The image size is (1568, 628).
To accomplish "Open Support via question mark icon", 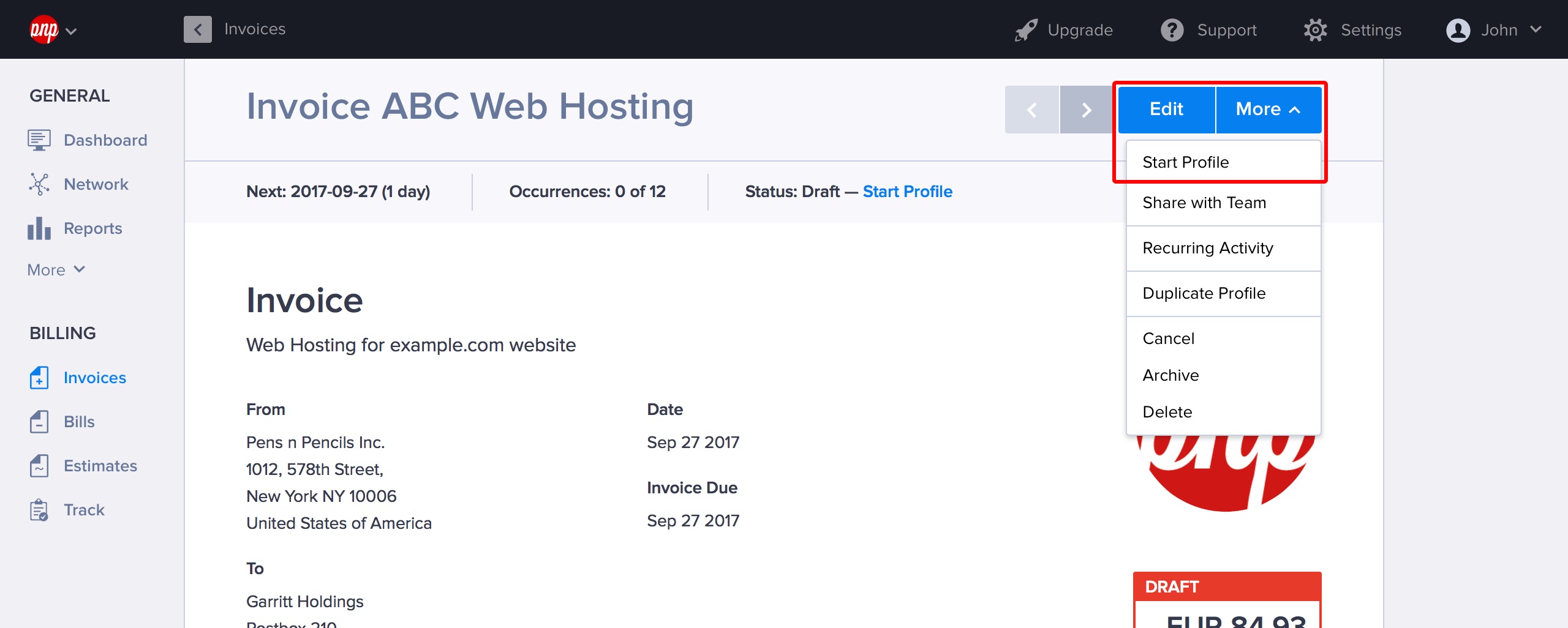I will (x=1172, y=30).
